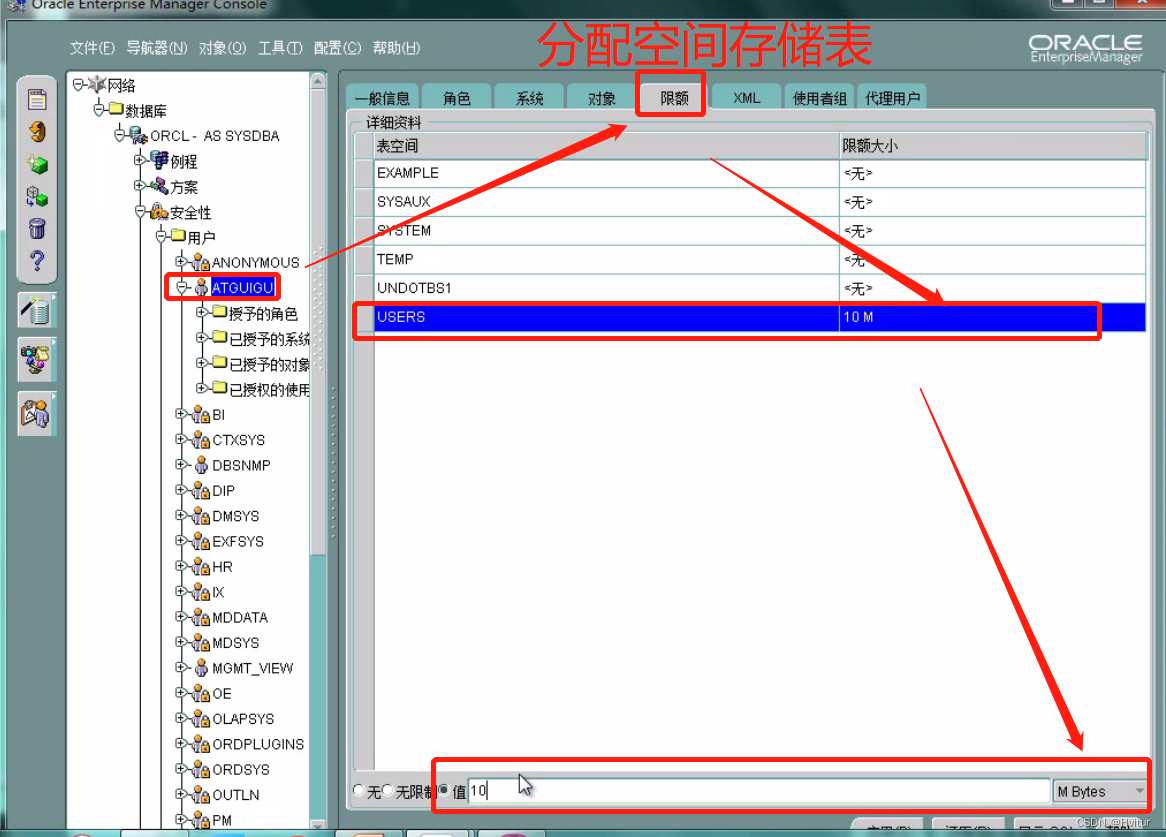This screenshot has height=837, width=1166.
Task: Click the create-like objects icon in left toolbar
Action: (36, 196)
